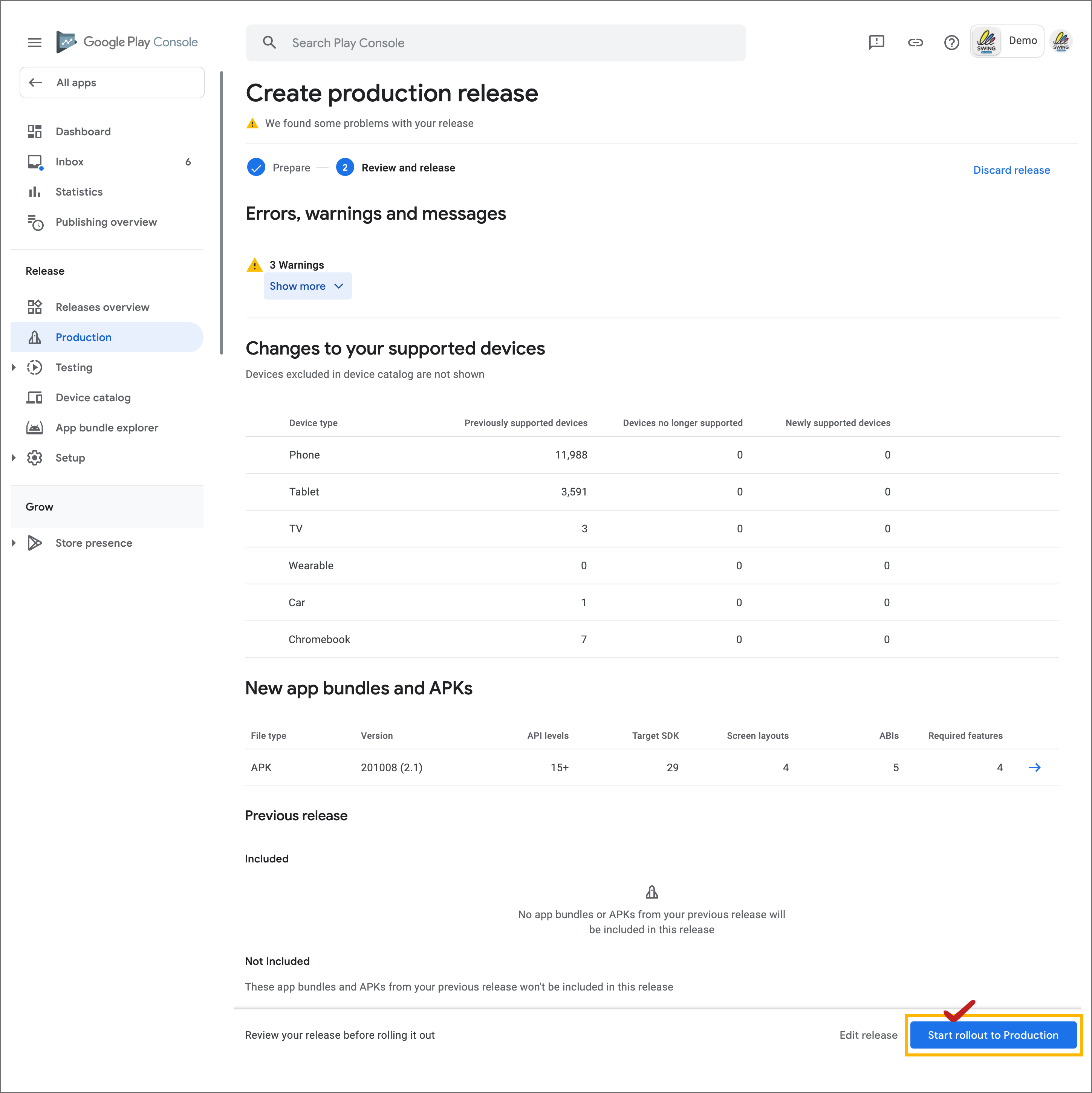The height and width of the screenshot is (1093, 1092).
Task: Expand the warnings with Show more
Action: click(x=307, y=286)
